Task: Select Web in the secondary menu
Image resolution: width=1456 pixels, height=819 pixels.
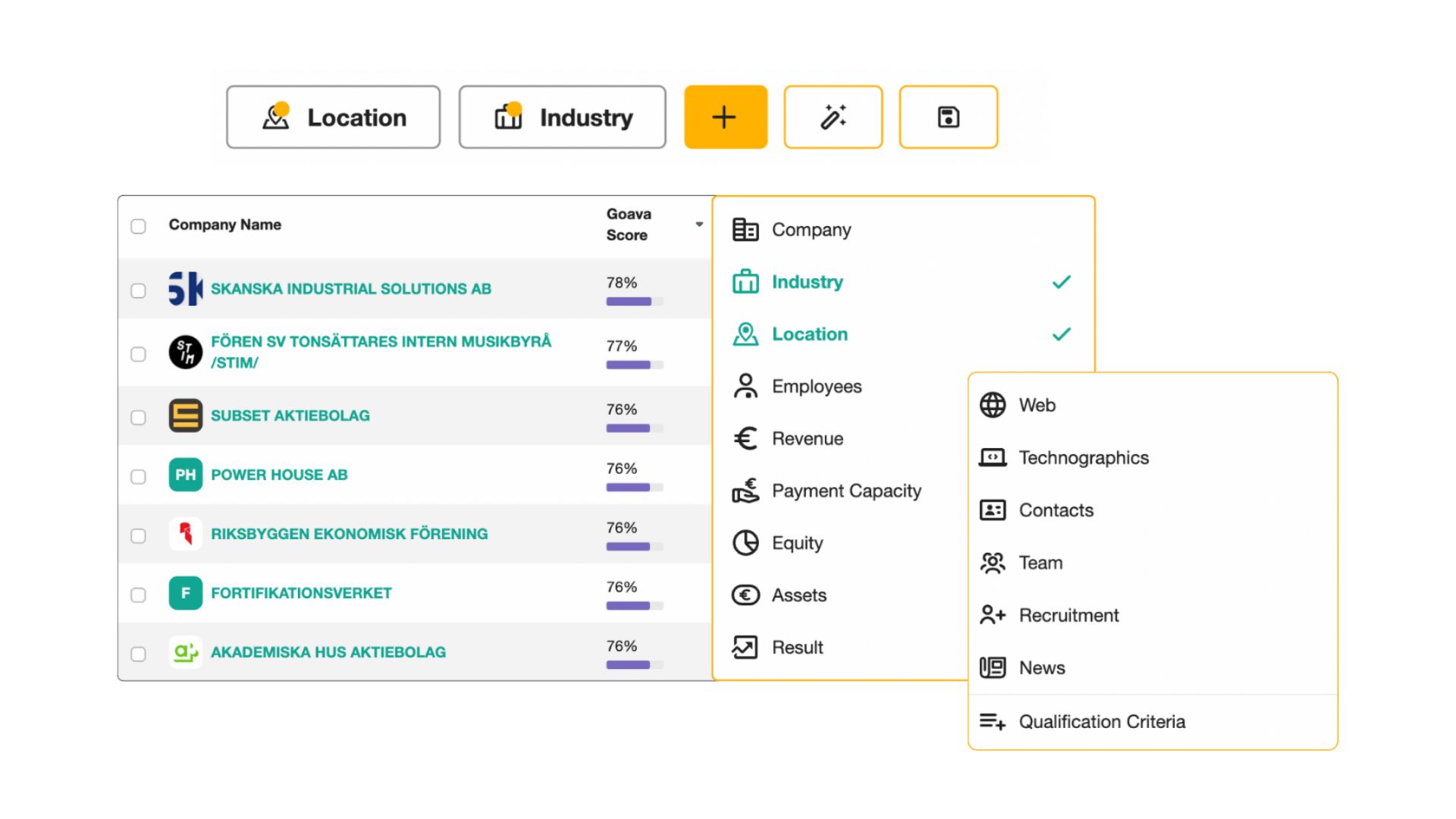Action: [1153, 405]
